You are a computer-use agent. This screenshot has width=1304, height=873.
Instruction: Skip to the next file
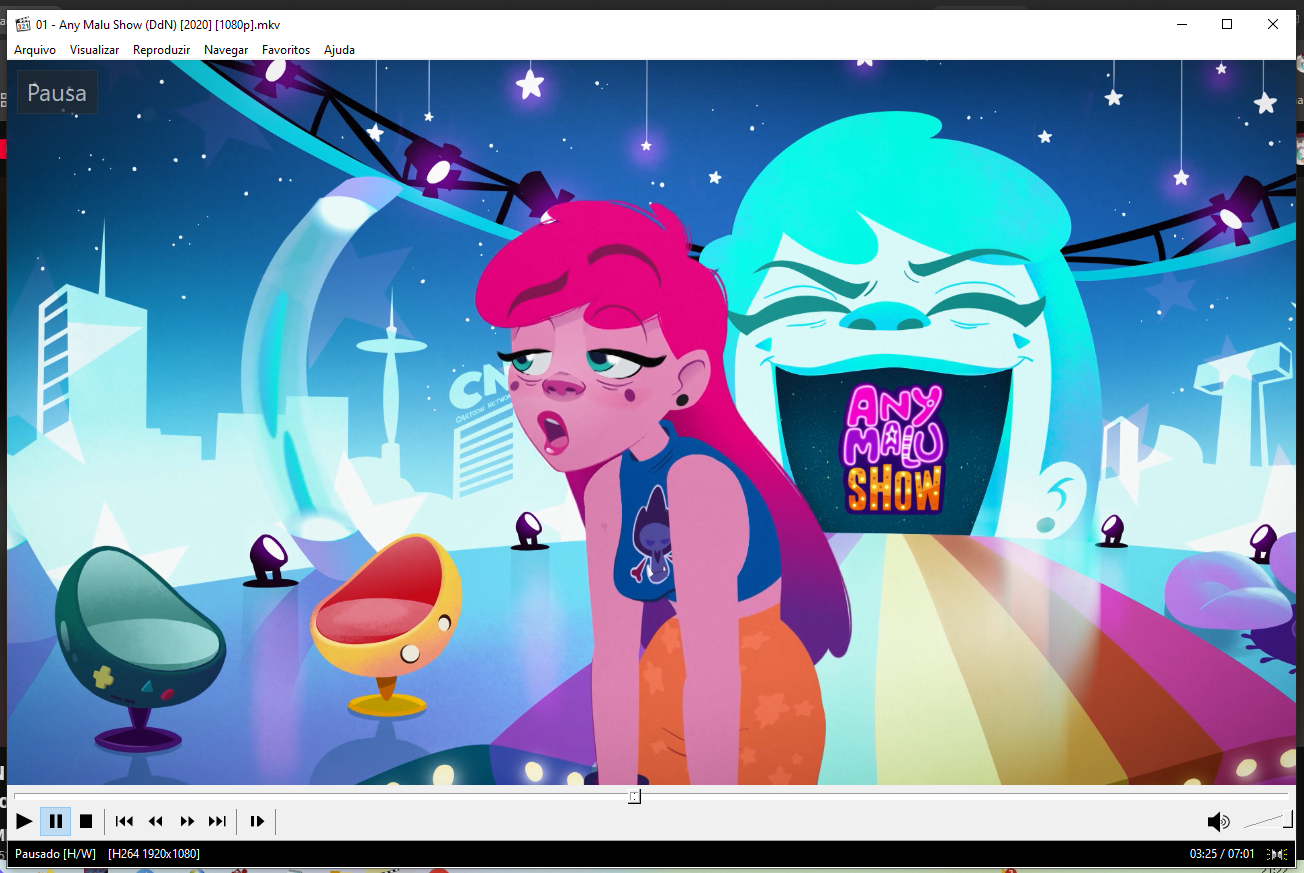[x=217, y=822]
